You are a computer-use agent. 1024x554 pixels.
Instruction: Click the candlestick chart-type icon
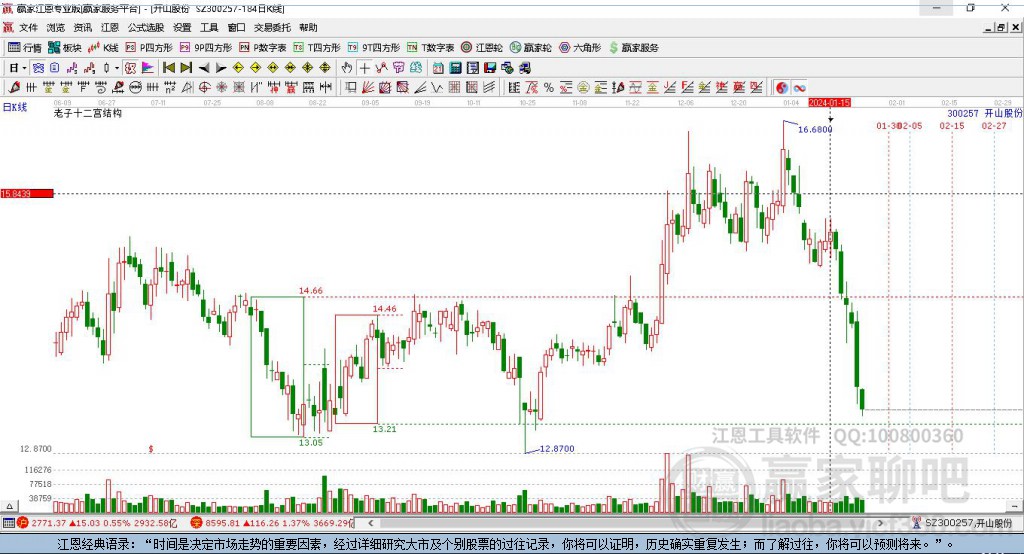[106, 67]
